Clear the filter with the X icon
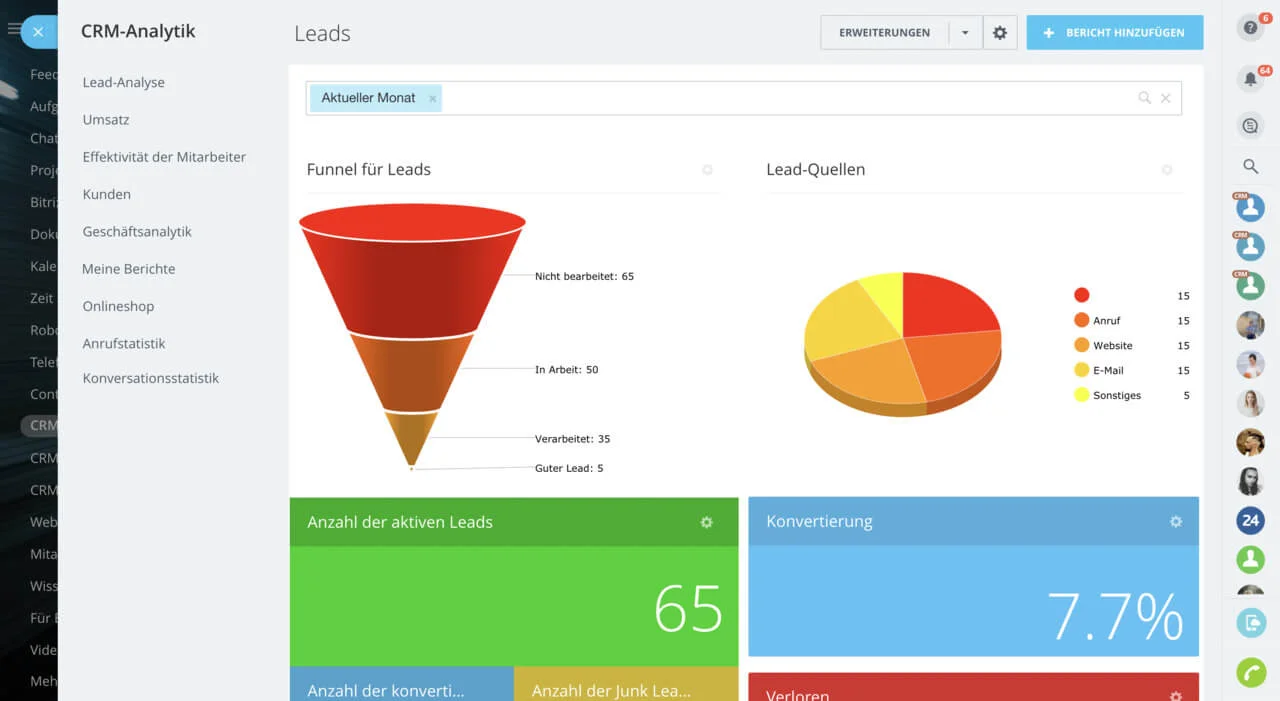This screenshot has width=1280, height=701. click(x=1165, y=98)
